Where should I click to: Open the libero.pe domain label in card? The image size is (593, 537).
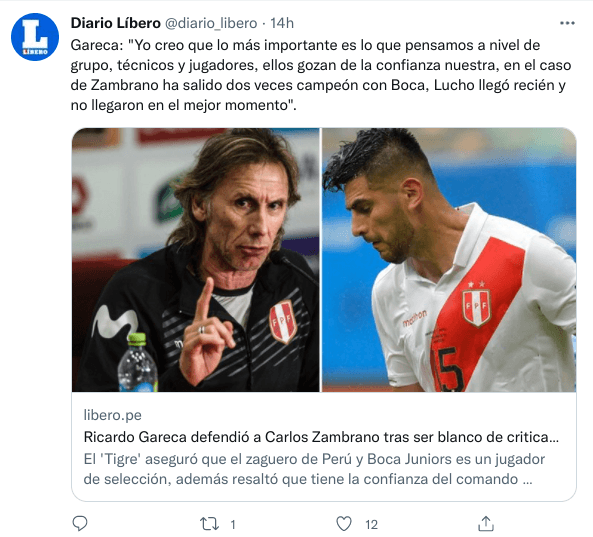point(113,415)
